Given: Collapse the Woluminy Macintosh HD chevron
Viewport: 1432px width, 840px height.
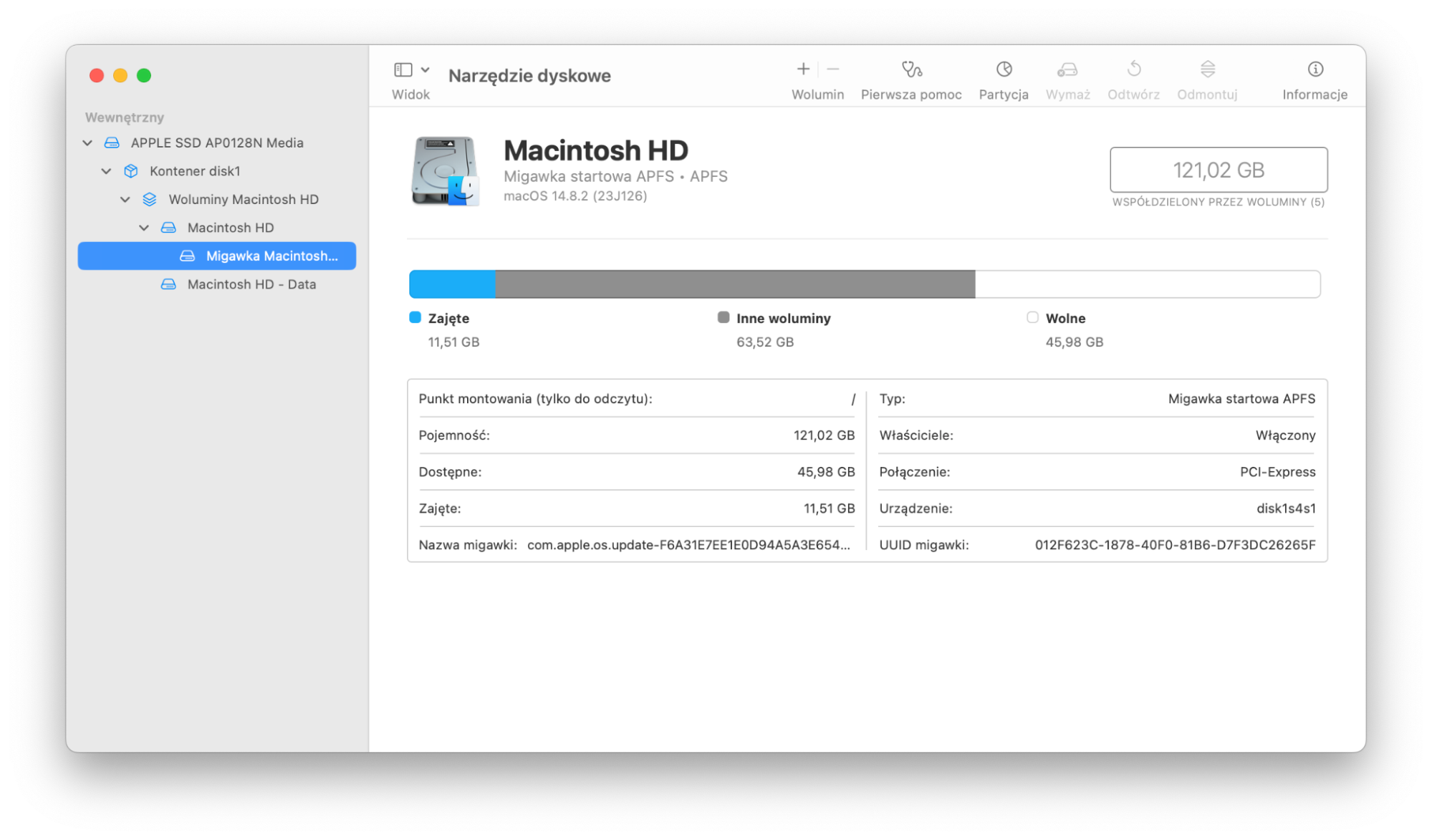Looking at the screenshot, I should click(x=125, y=199).
